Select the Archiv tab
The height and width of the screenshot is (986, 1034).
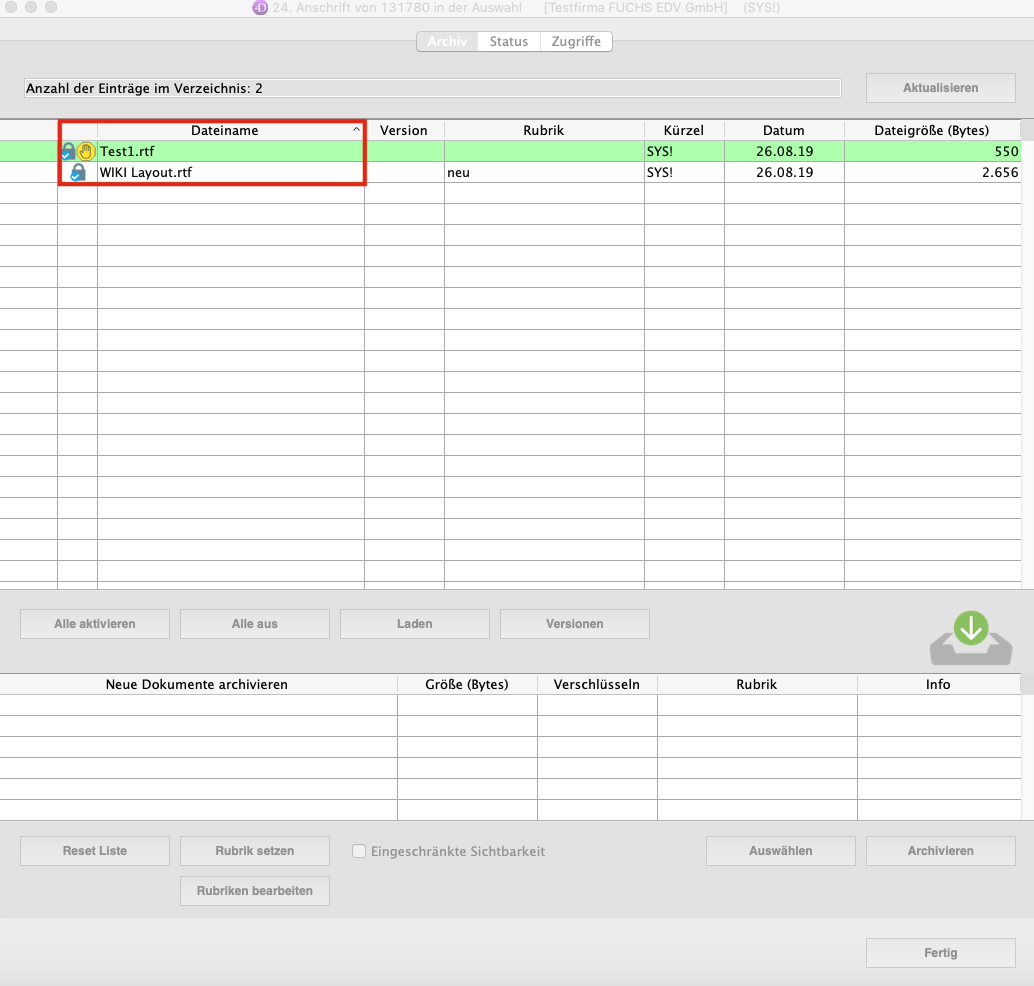[x=447, y=42]
